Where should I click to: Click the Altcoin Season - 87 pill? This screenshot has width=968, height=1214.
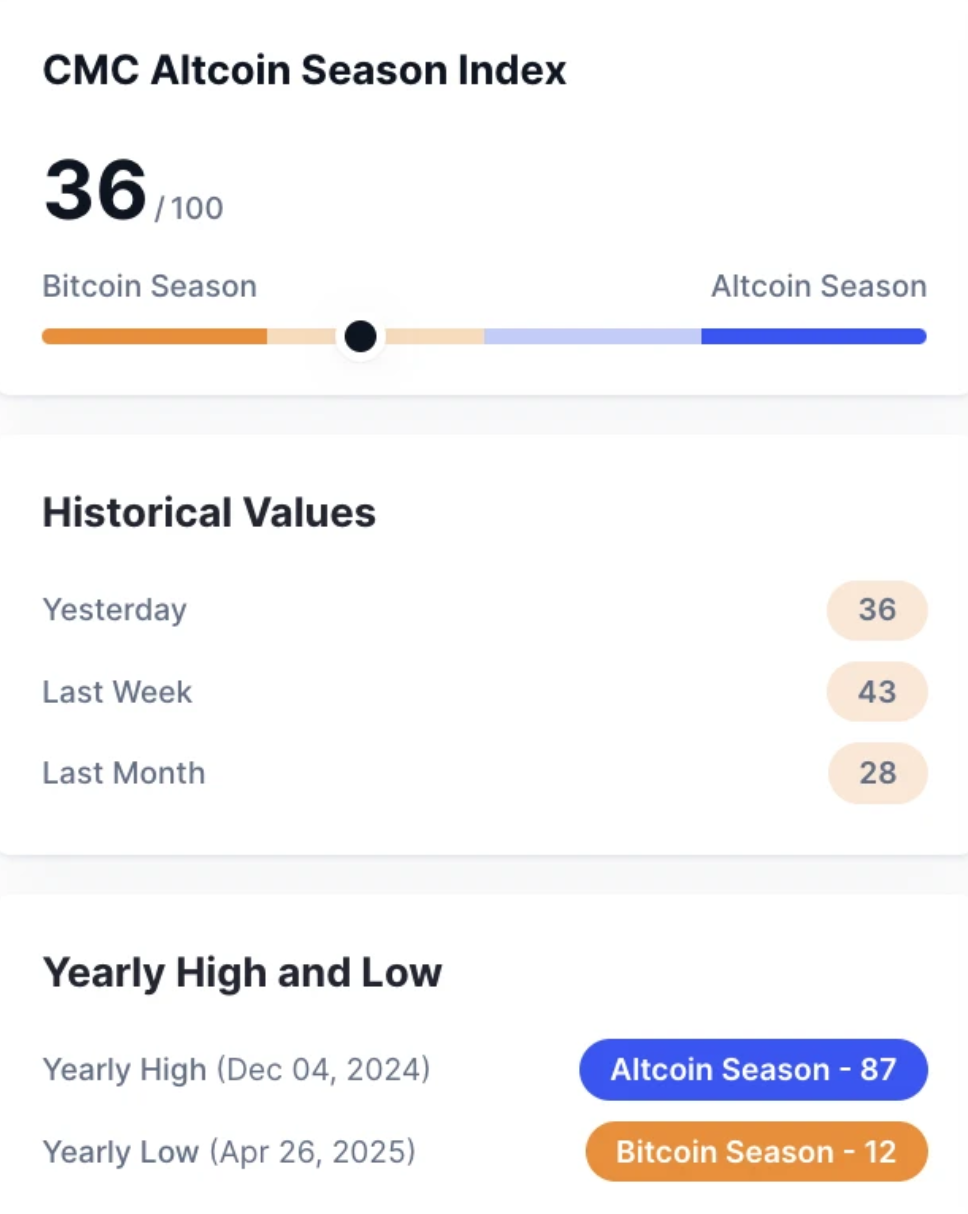click(754, 1070)
